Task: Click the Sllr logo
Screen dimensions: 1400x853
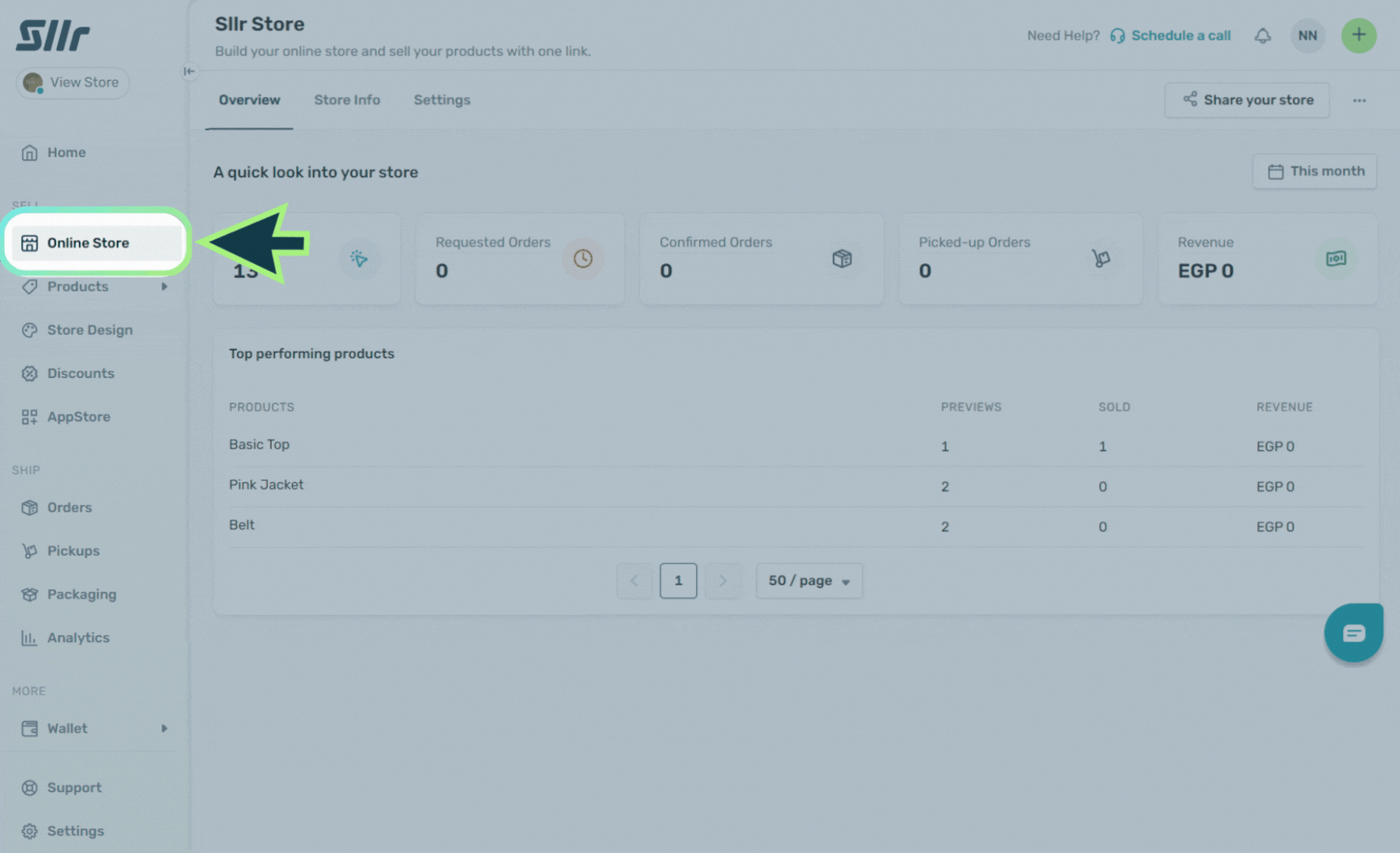Action: click(x=53, y=36)
